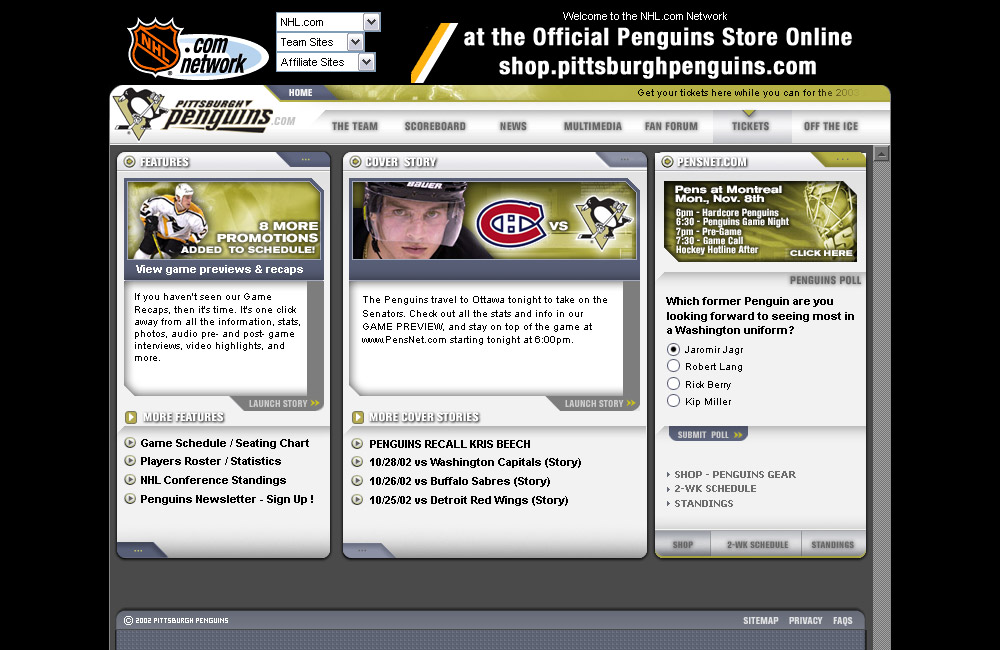Click the Features panel circle icon
This screenshot has height=650, width=1000.
pyautogui.click(x=129, y=162)
